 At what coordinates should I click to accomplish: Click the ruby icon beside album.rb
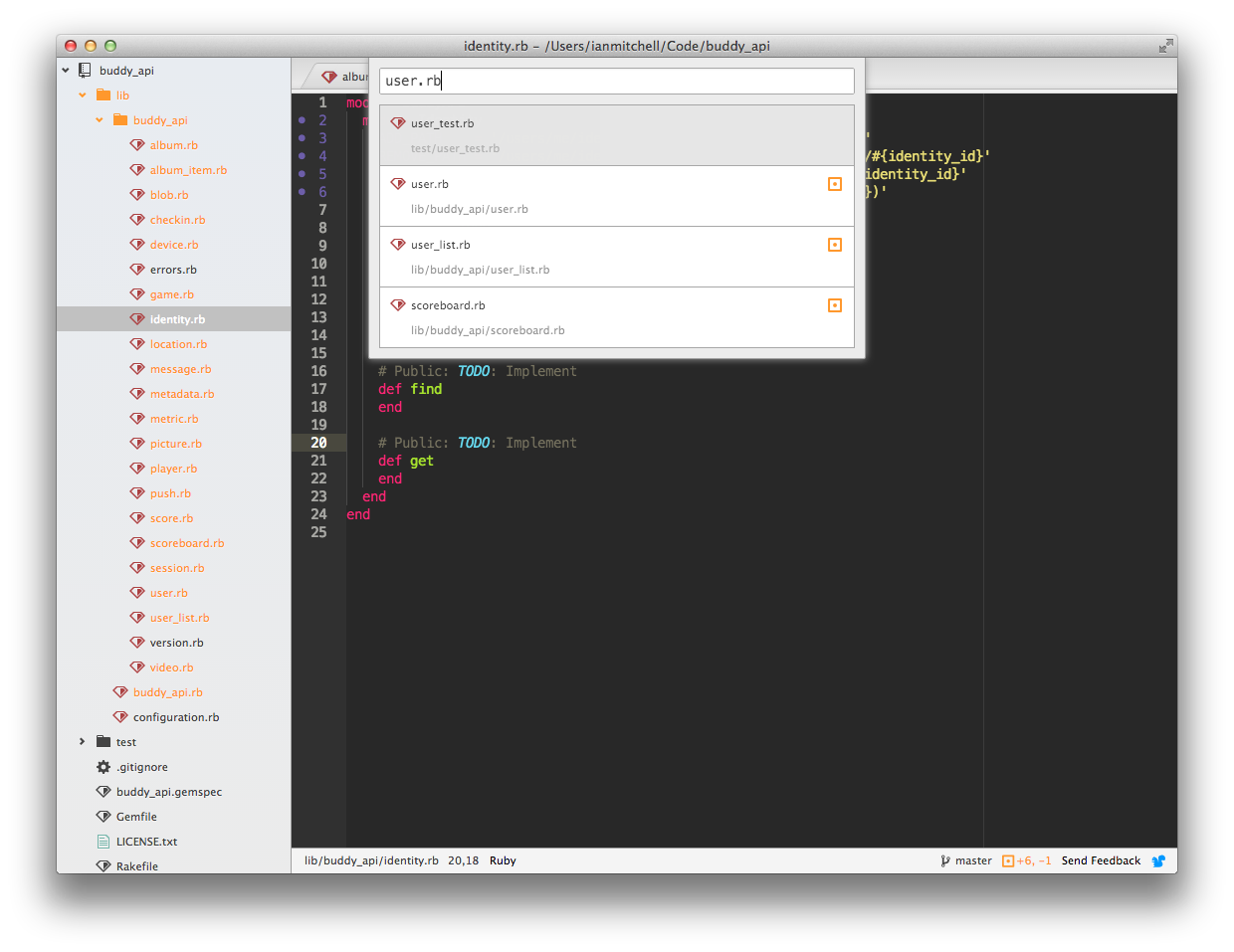[138, 145]
